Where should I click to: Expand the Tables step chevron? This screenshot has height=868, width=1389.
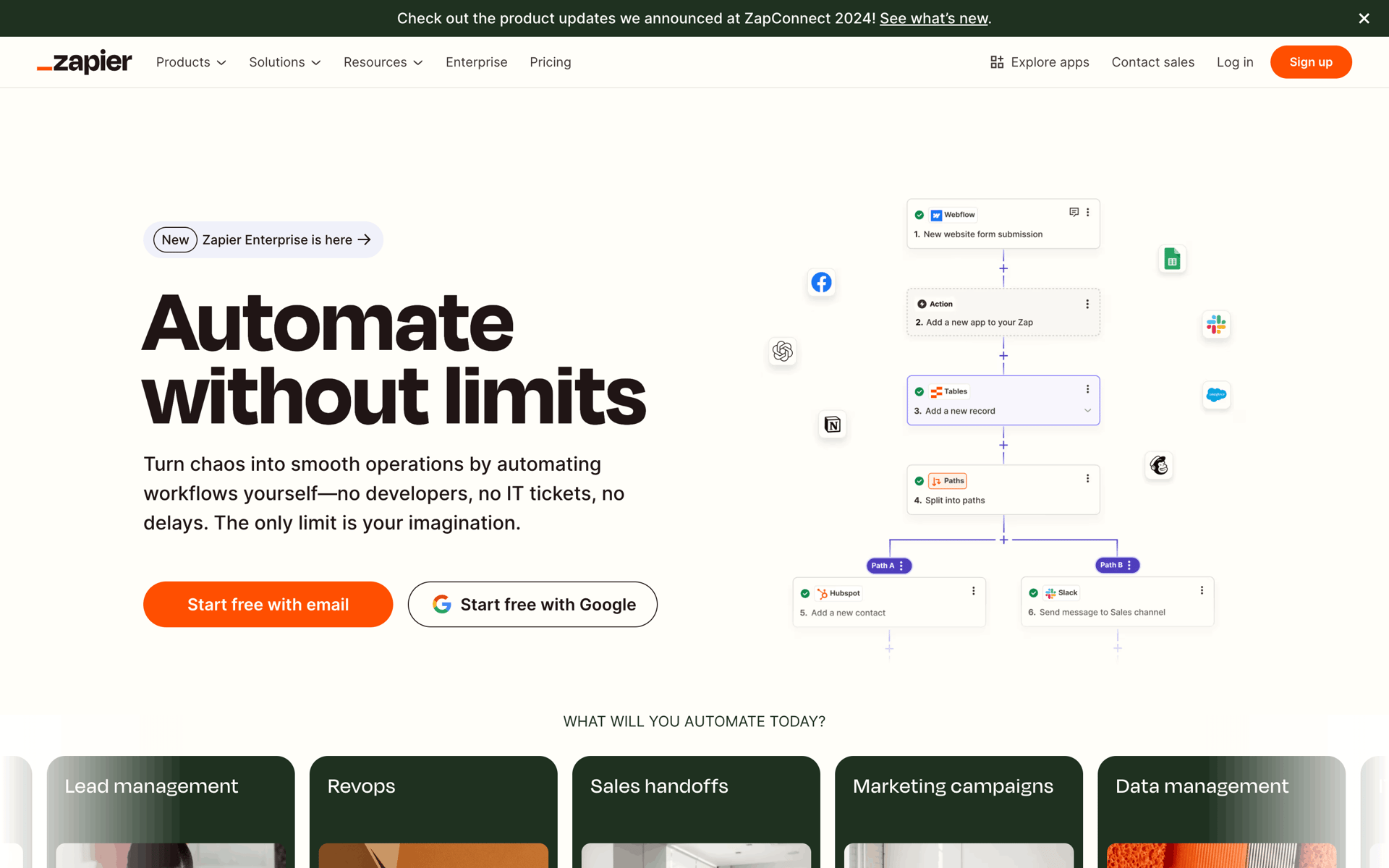1087,411
